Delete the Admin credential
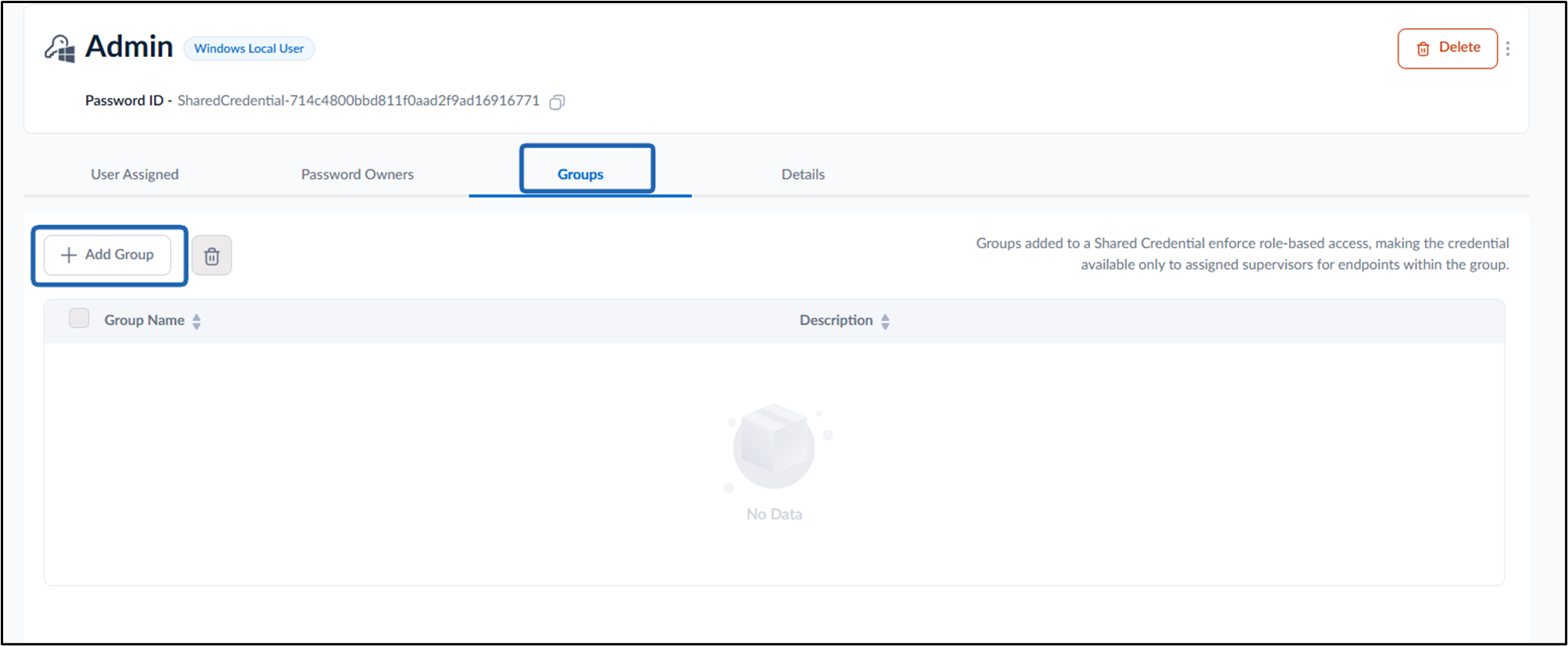Image resolution: width=1568 pixels, height=646 pixels. (x=1447, y=48)
